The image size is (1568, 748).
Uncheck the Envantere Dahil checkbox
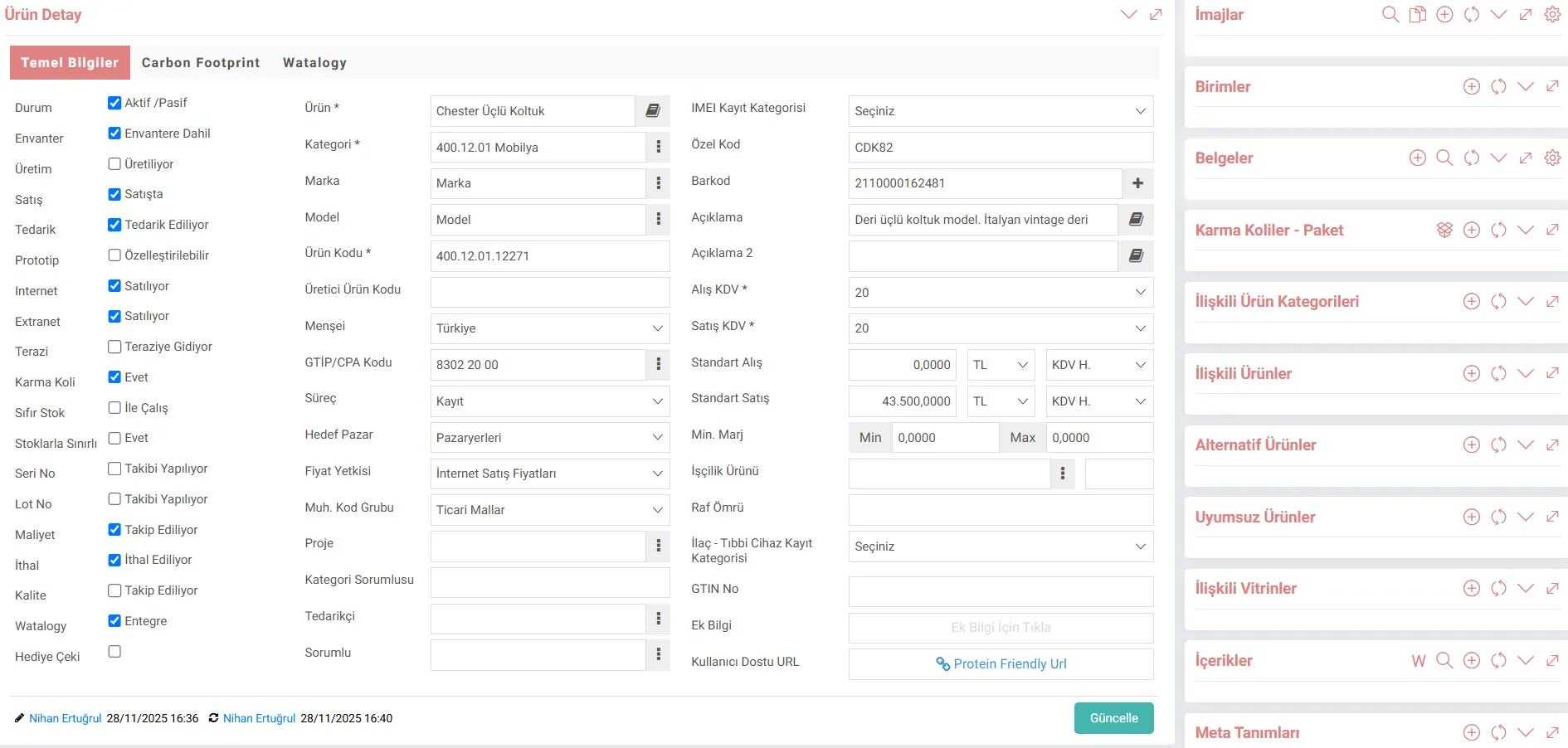point(114,134)
